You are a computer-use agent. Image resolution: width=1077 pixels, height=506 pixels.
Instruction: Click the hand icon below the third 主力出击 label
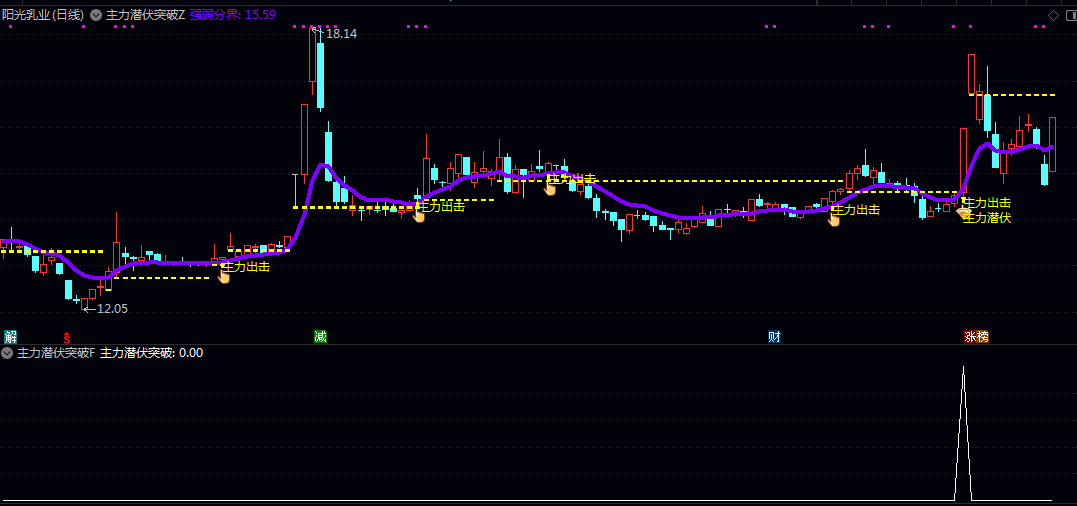point(550,188)
